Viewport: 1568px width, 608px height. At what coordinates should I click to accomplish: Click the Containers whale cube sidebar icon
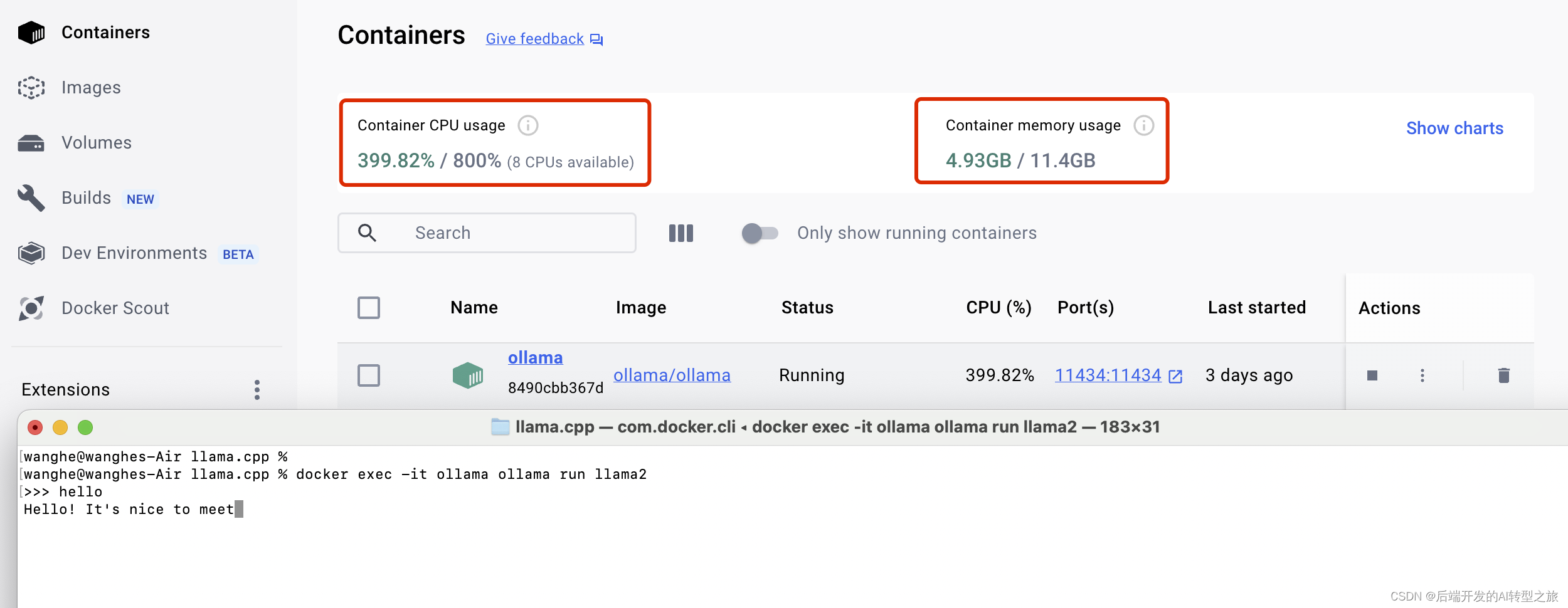pyautogui.click(x=31, y=33)
